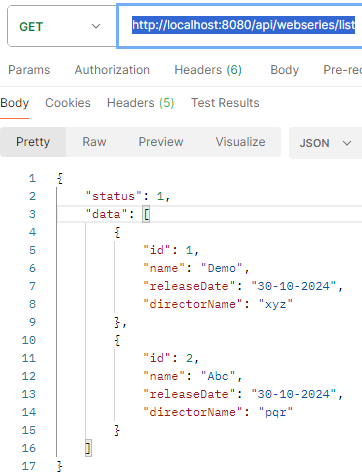Switch to Preview response view
362x476 pixels.
click(161, 142)
